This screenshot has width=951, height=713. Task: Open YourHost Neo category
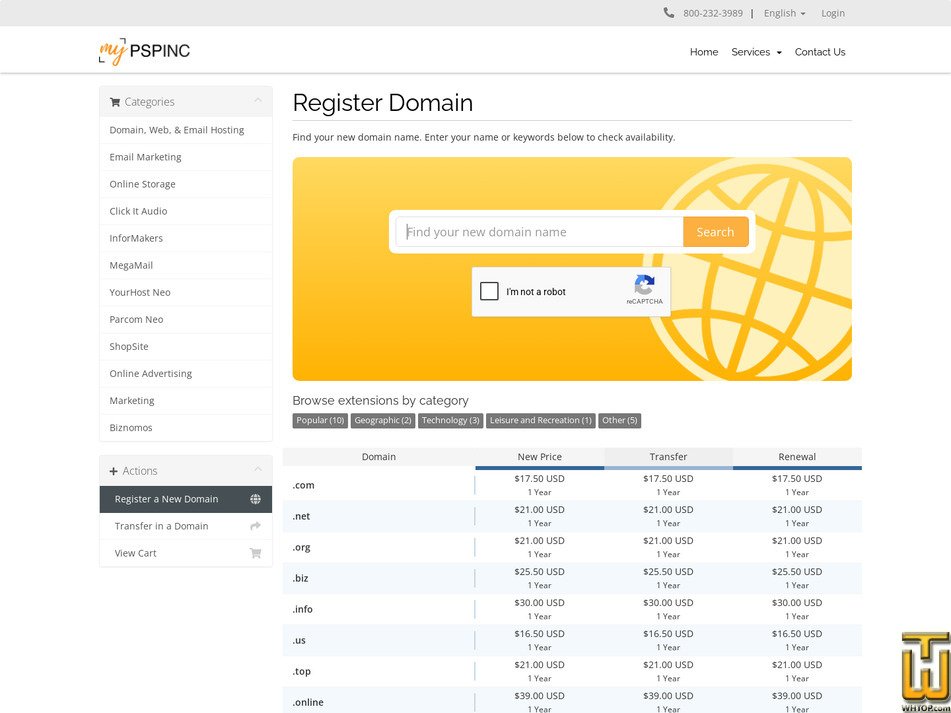[x=186, y=292]
